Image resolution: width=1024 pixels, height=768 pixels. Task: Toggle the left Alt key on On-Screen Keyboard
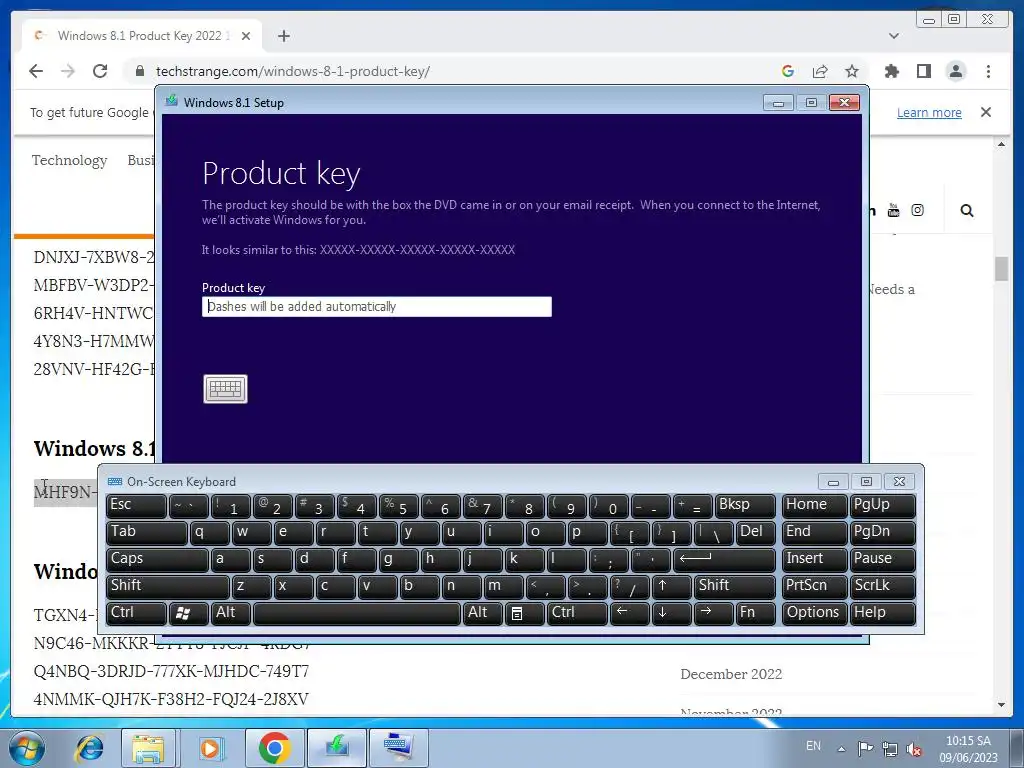(231, 613)
